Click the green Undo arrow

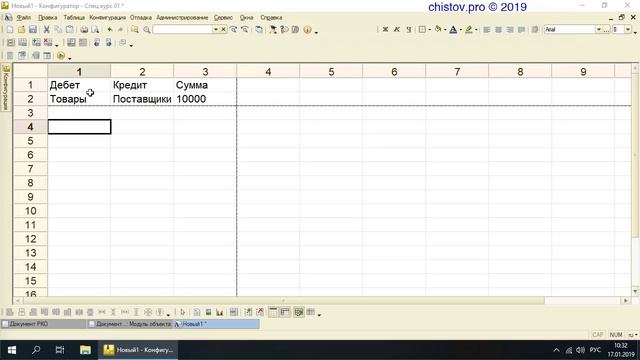point(110,29)
